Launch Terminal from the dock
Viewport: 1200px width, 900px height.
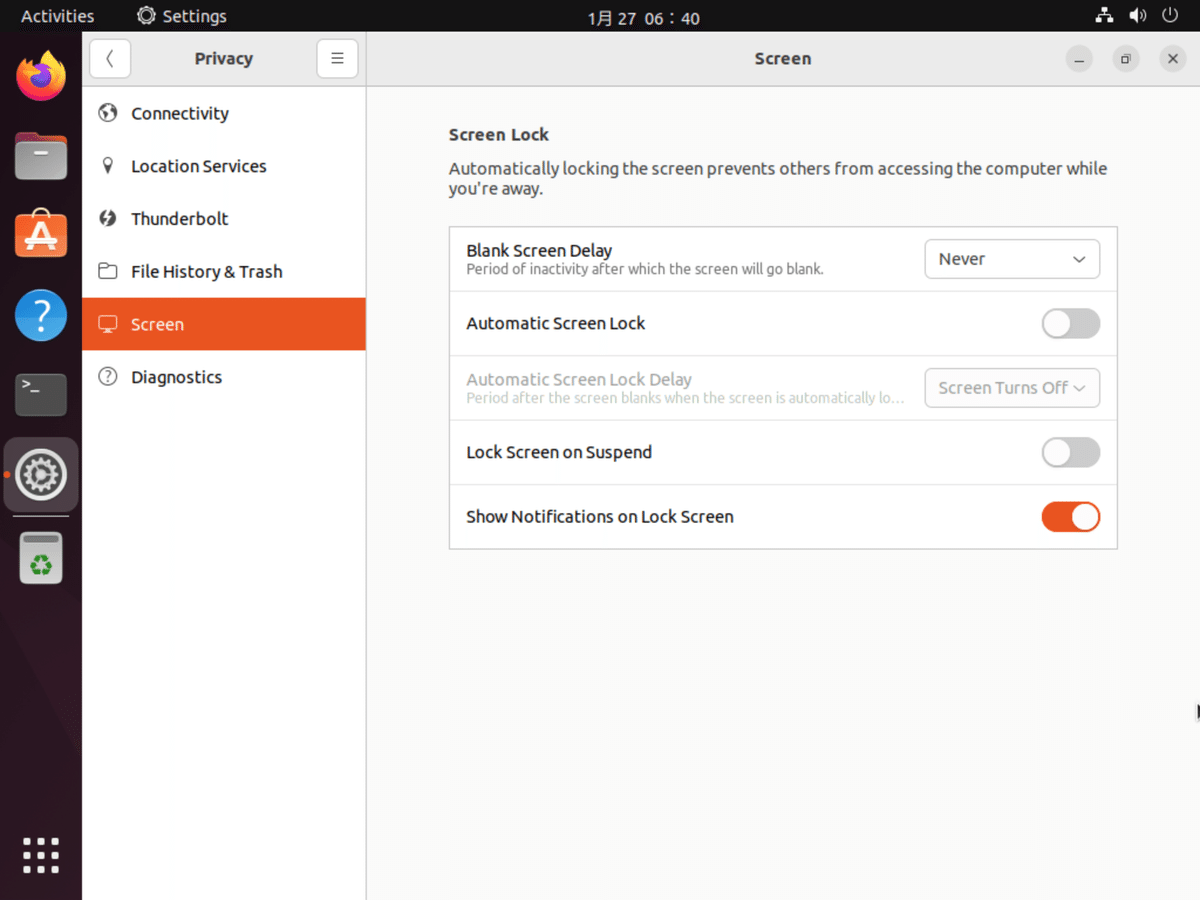[x=41, y=395]
